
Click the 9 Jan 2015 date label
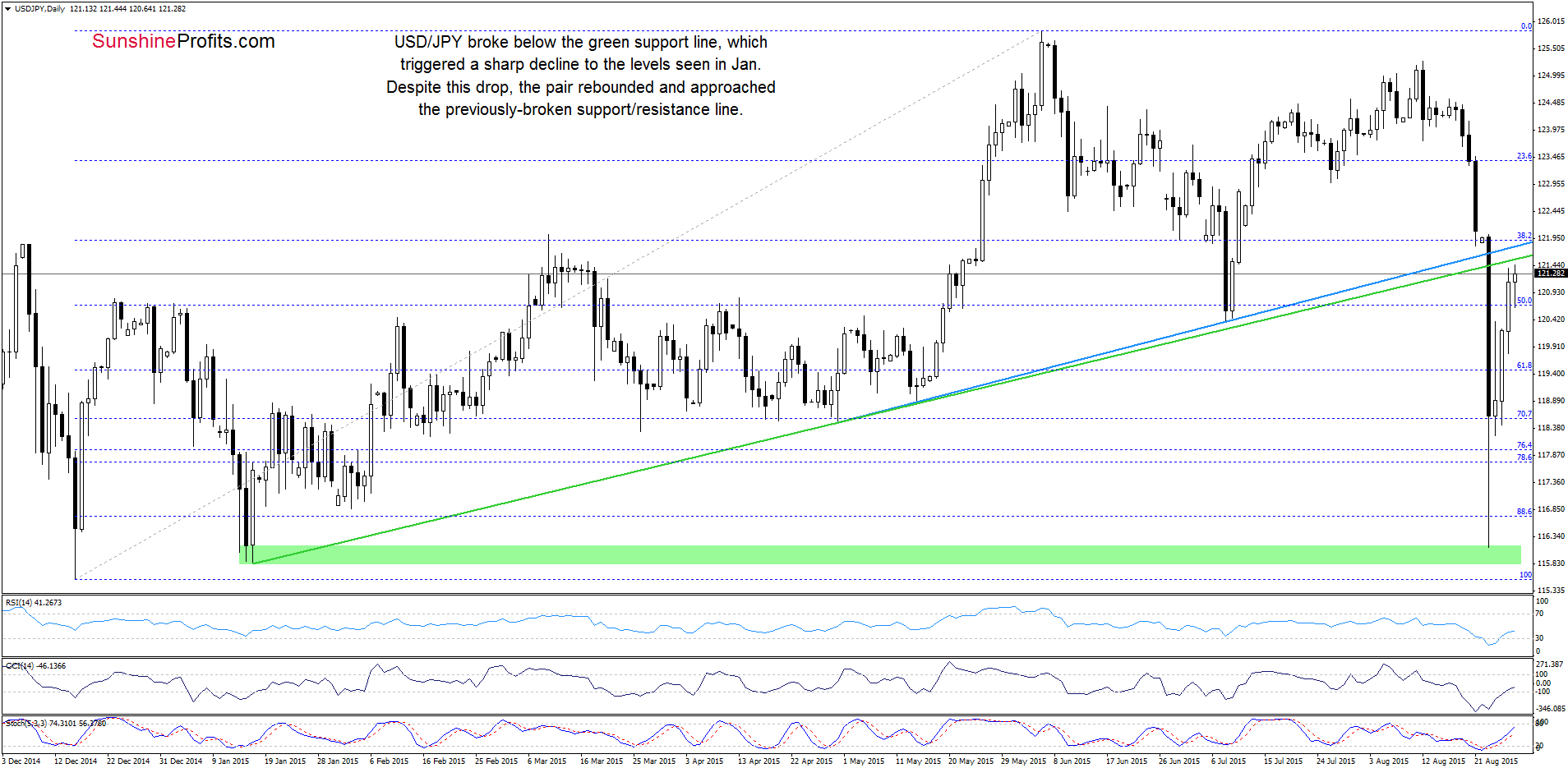[230, 761]
